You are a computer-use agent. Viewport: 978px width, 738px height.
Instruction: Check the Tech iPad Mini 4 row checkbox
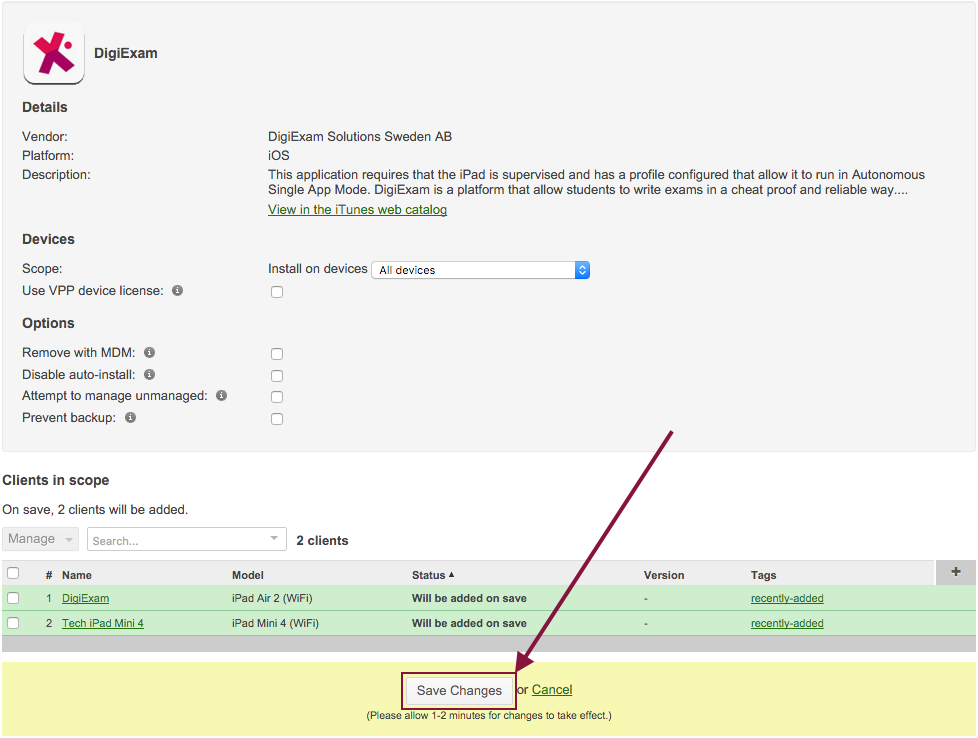13,623
